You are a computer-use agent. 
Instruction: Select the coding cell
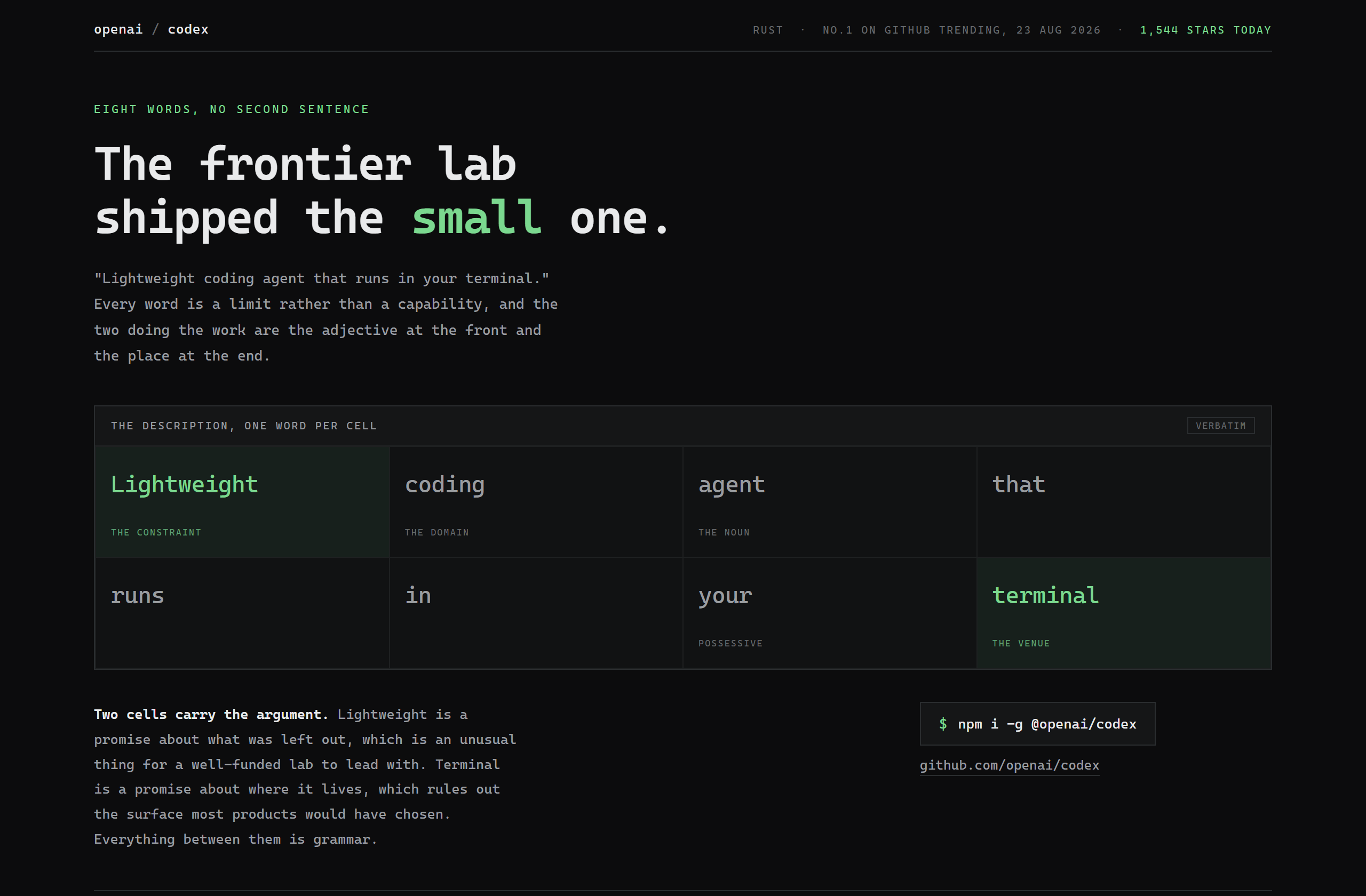coord(536,502)
